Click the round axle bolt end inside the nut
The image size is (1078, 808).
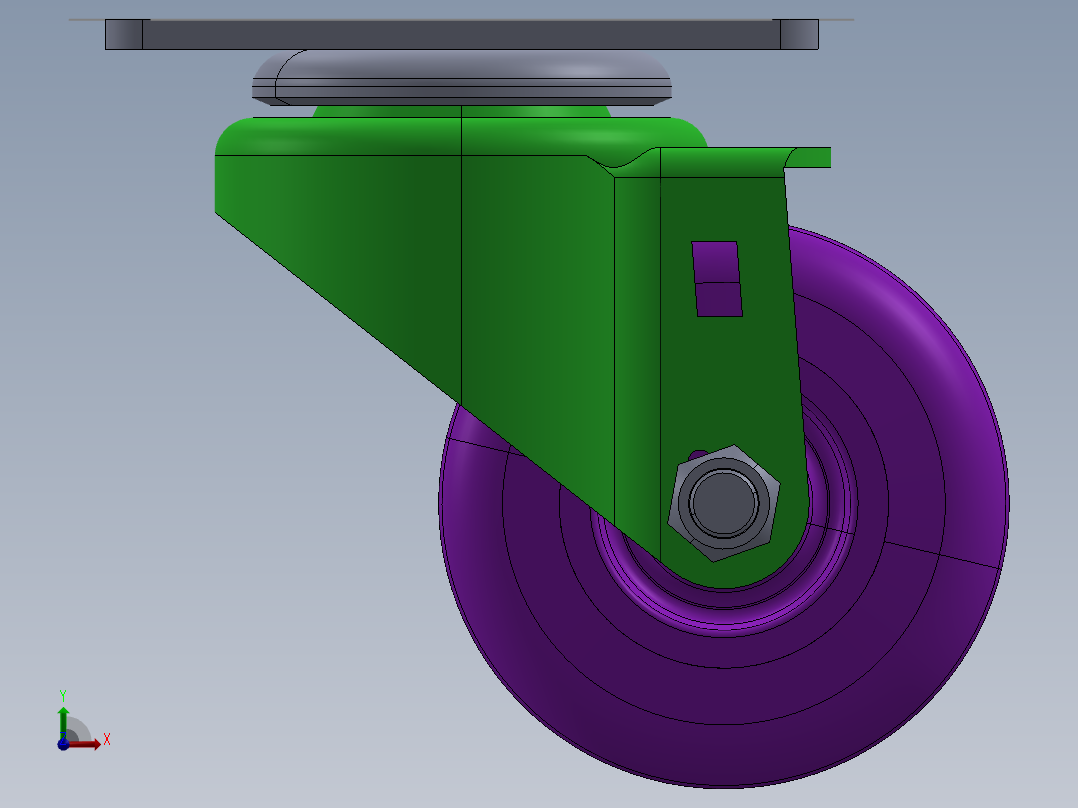(723, 500)
